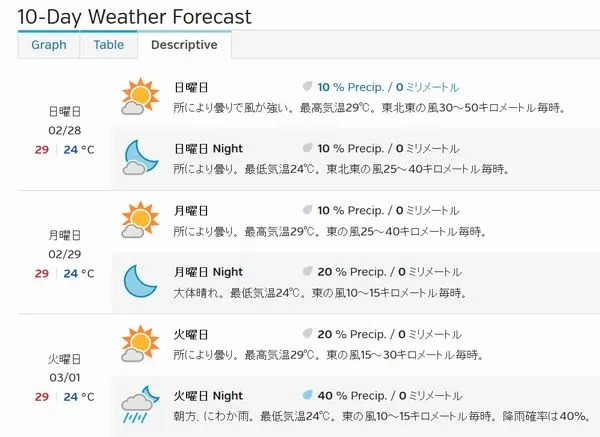The image size is (600, 437).
Task: Click Monday Night clear moon icon
Action: point(140,281)
